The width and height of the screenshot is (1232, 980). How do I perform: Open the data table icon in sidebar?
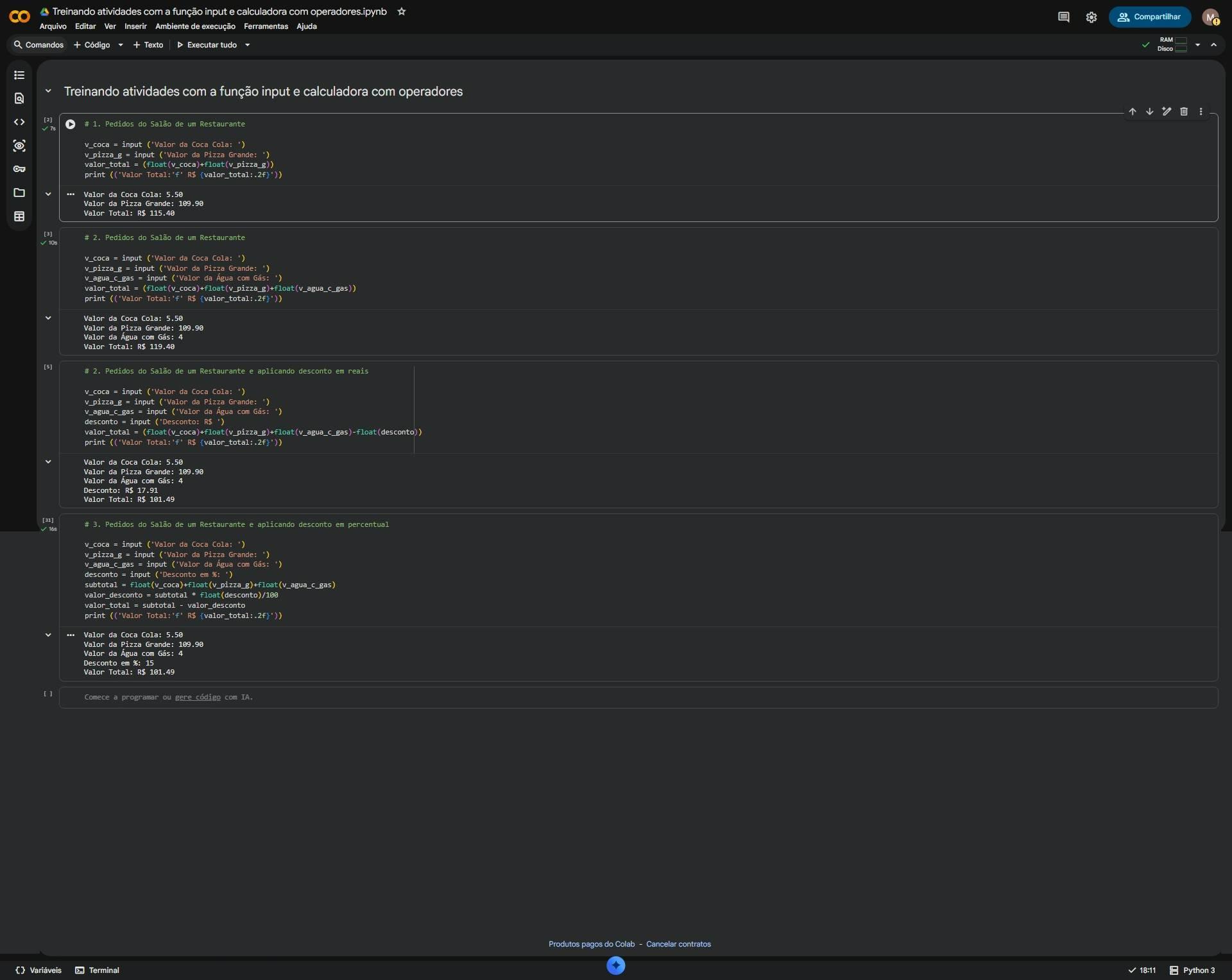[x=19, y=216]
